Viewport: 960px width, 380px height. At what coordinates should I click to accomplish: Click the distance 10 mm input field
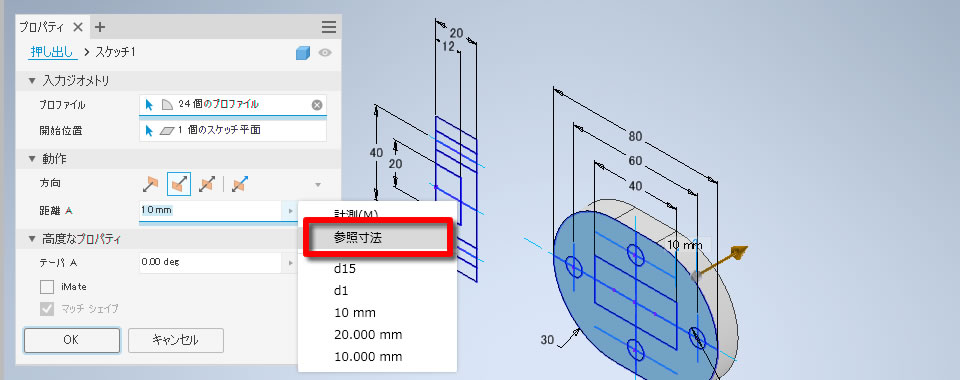211,210
